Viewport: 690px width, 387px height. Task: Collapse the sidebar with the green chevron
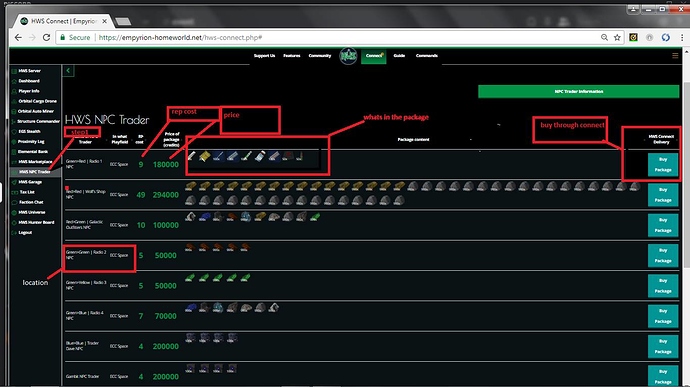pos(68,70)
